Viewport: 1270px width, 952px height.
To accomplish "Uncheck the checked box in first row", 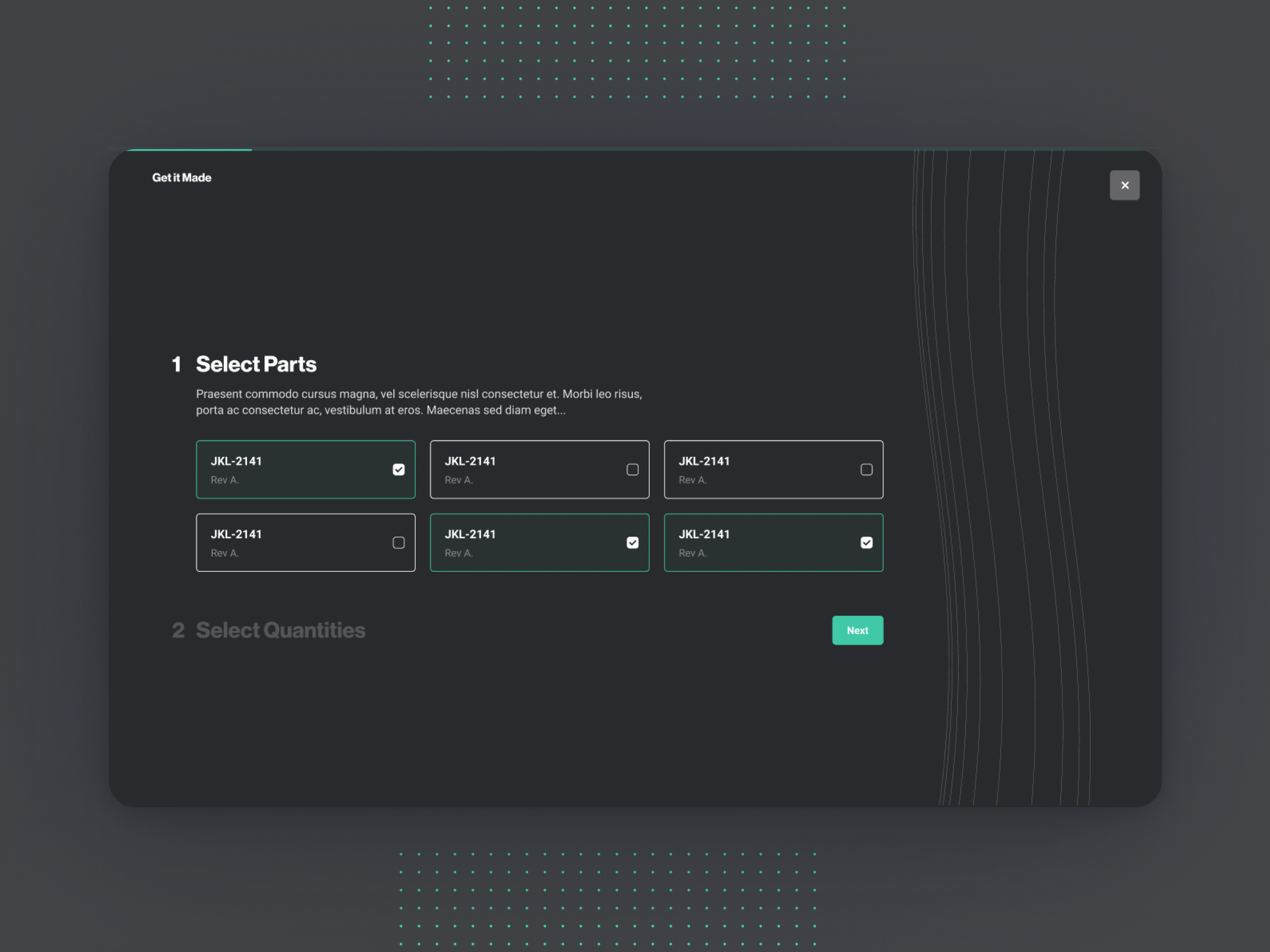I will (x=398, y=470).
